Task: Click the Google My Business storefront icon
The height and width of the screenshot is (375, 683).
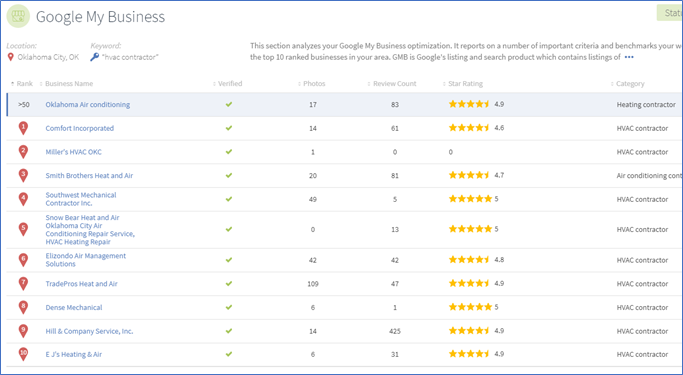Action: 18,17
